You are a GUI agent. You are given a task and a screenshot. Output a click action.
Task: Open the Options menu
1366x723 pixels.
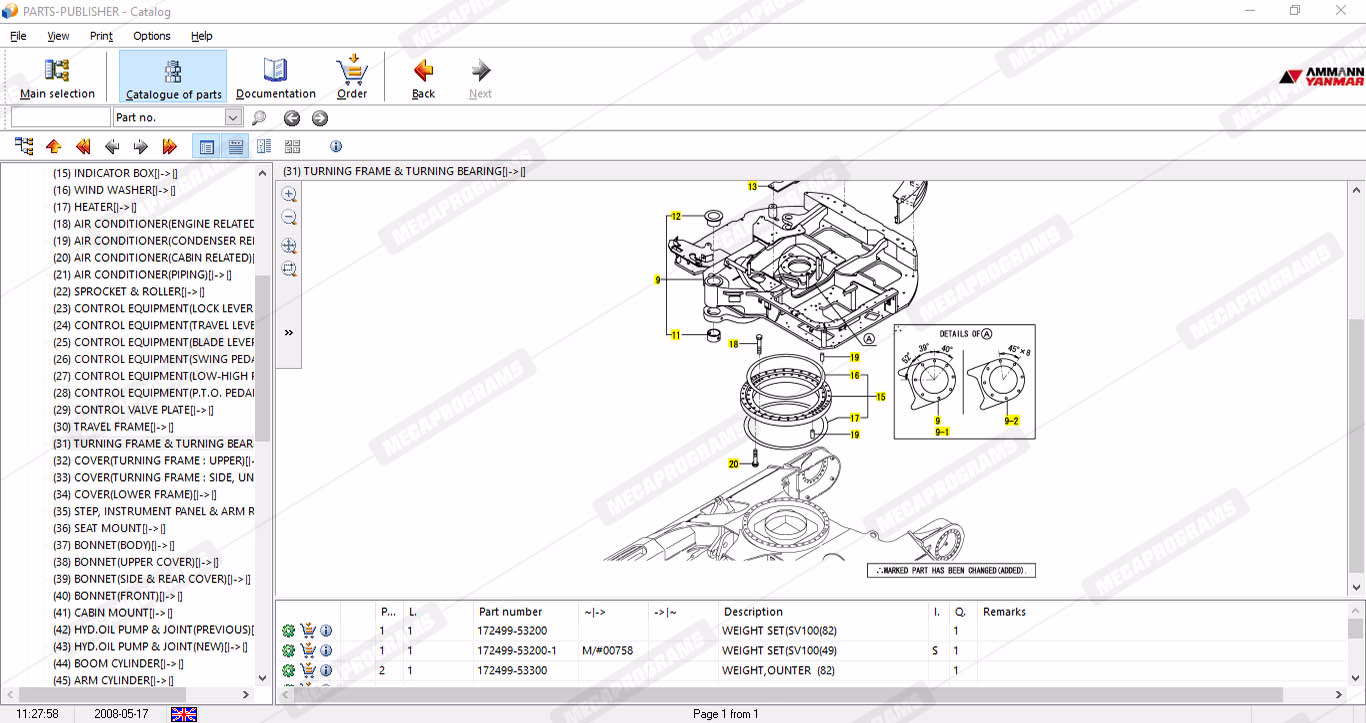pyautogui.click(x=152, y=36)
